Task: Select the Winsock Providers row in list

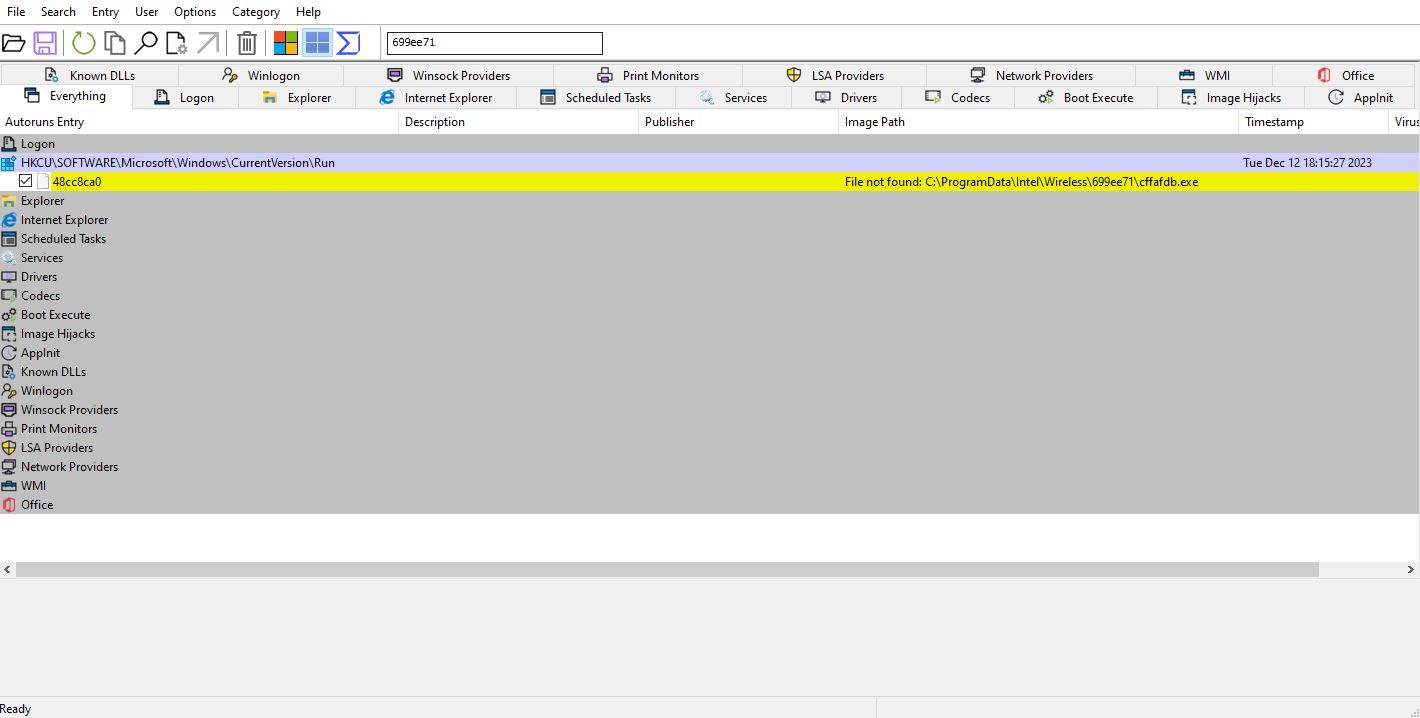Action: click(x=709, y=409)
